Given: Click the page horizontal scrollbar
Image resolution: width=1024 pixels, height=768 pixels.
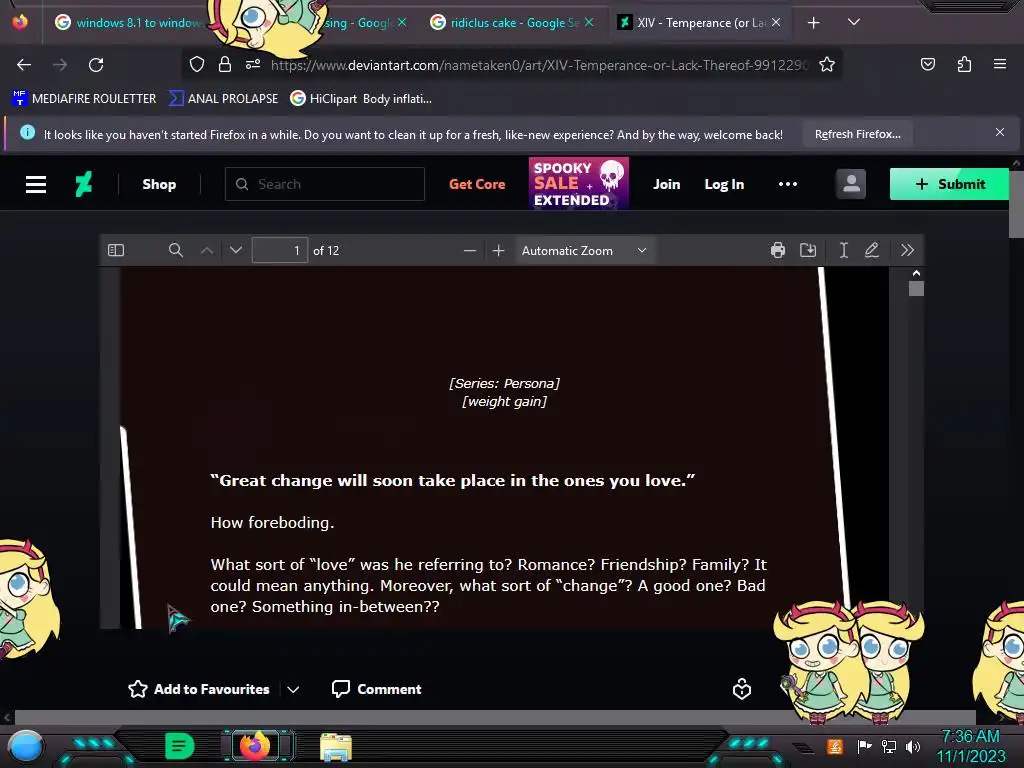Looking at the screenshot, I should click(495, 717).
